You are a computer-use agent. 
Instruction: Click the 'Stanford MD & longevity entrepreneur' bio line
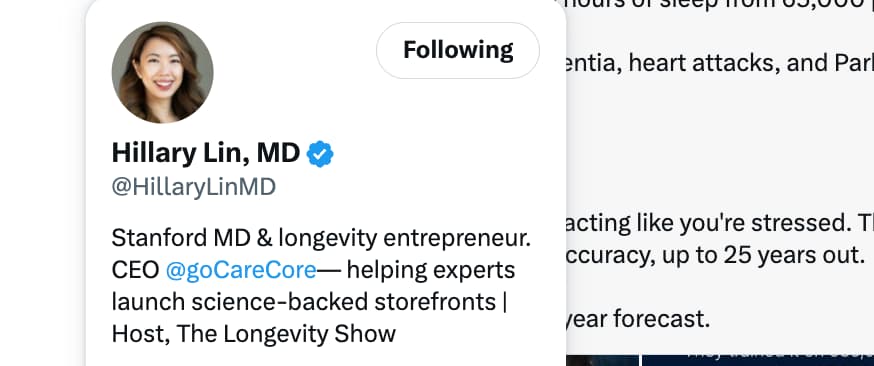(321, 238)
